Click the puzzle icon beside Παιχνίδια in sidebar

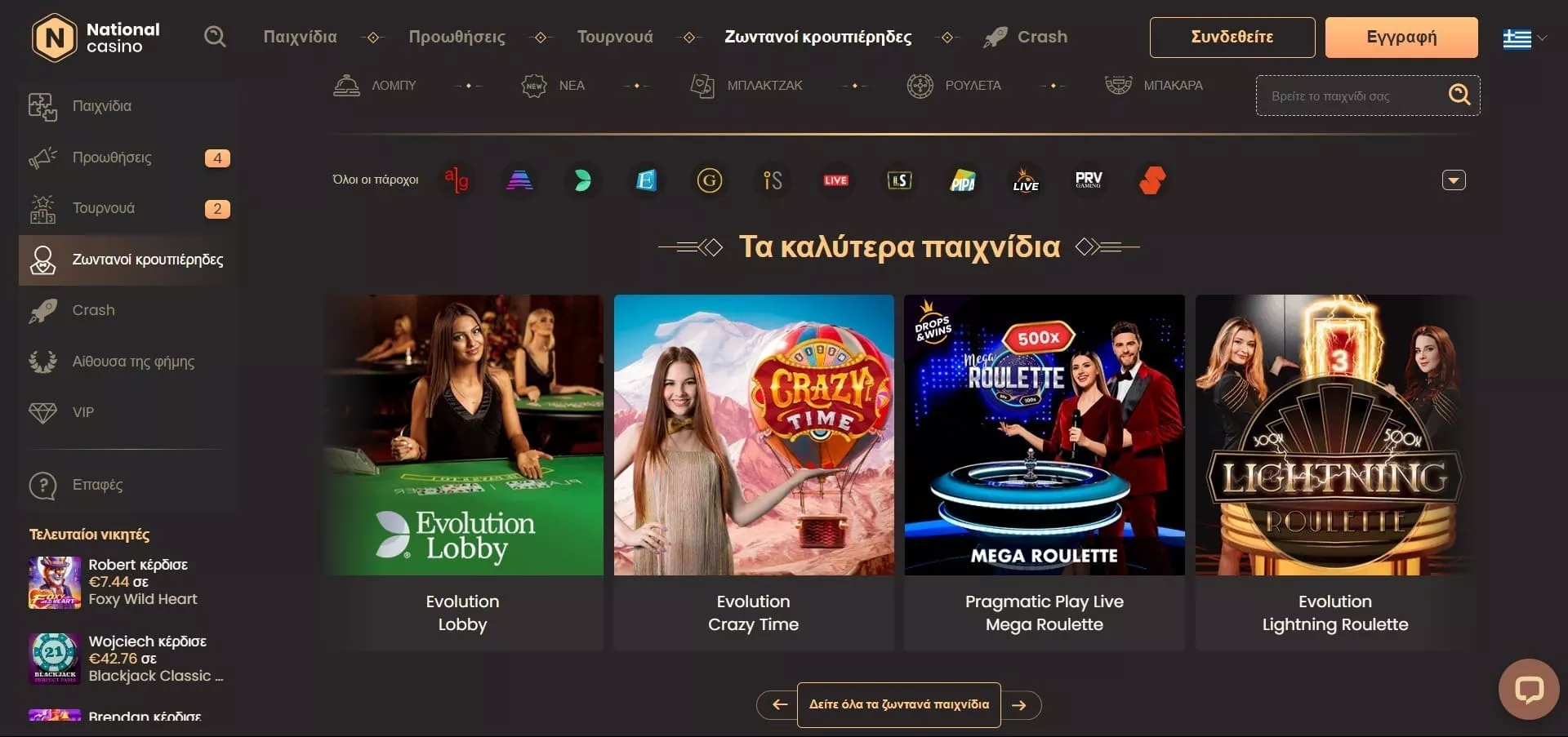pos(42,106)
